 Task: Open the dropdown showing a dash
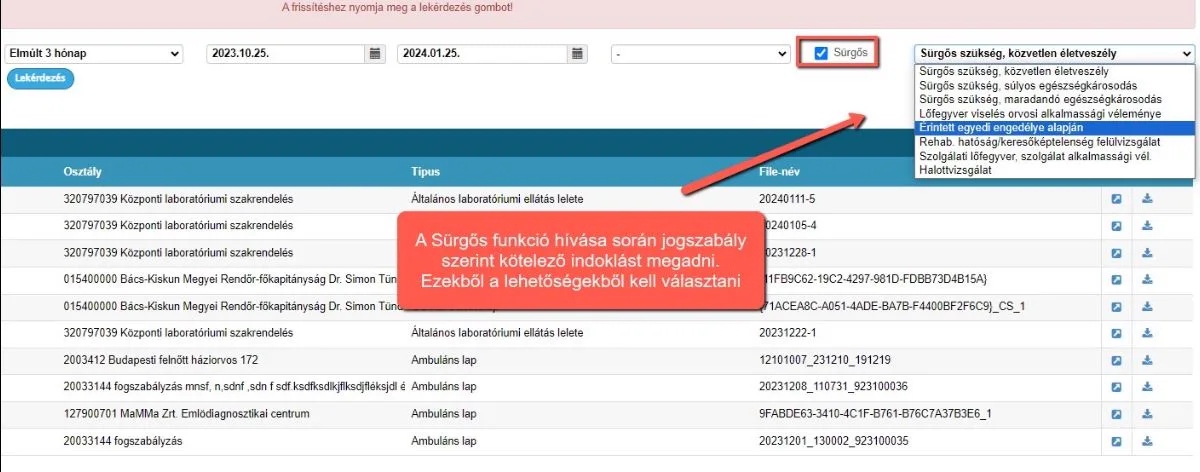click(701, 53)
